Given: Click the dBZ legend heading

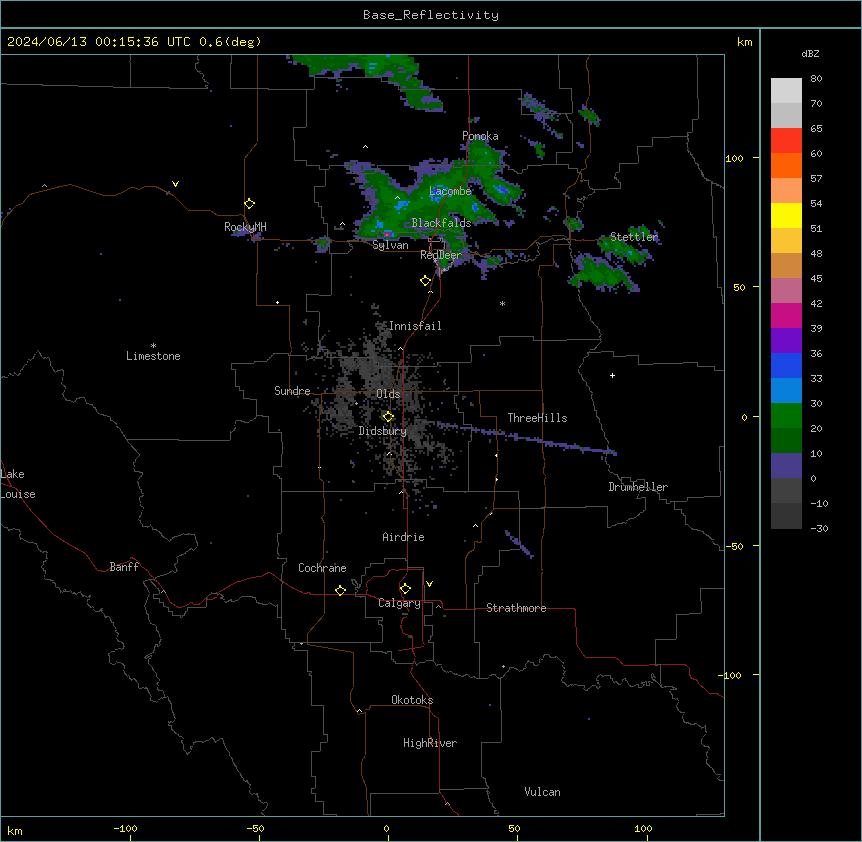Looking at the screenshot, I should pyautogui.click(x=810, y=53).
